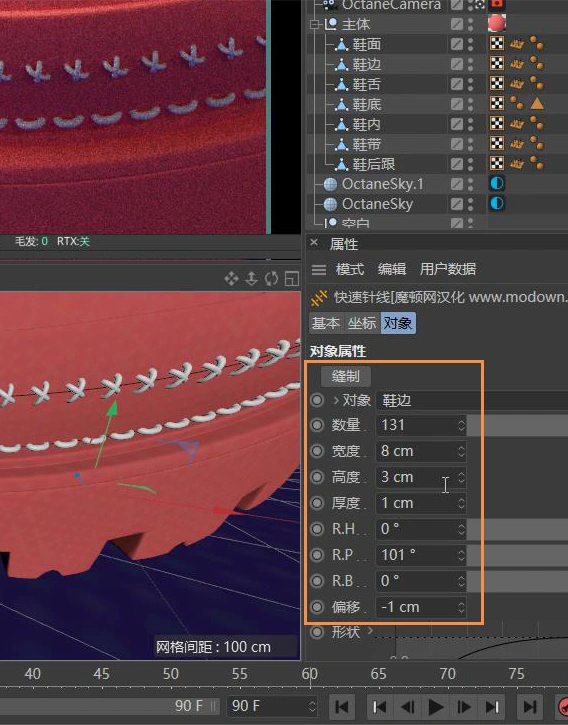
Task: Adjust the 厚度 value spinner arrows
Action: 461,503
